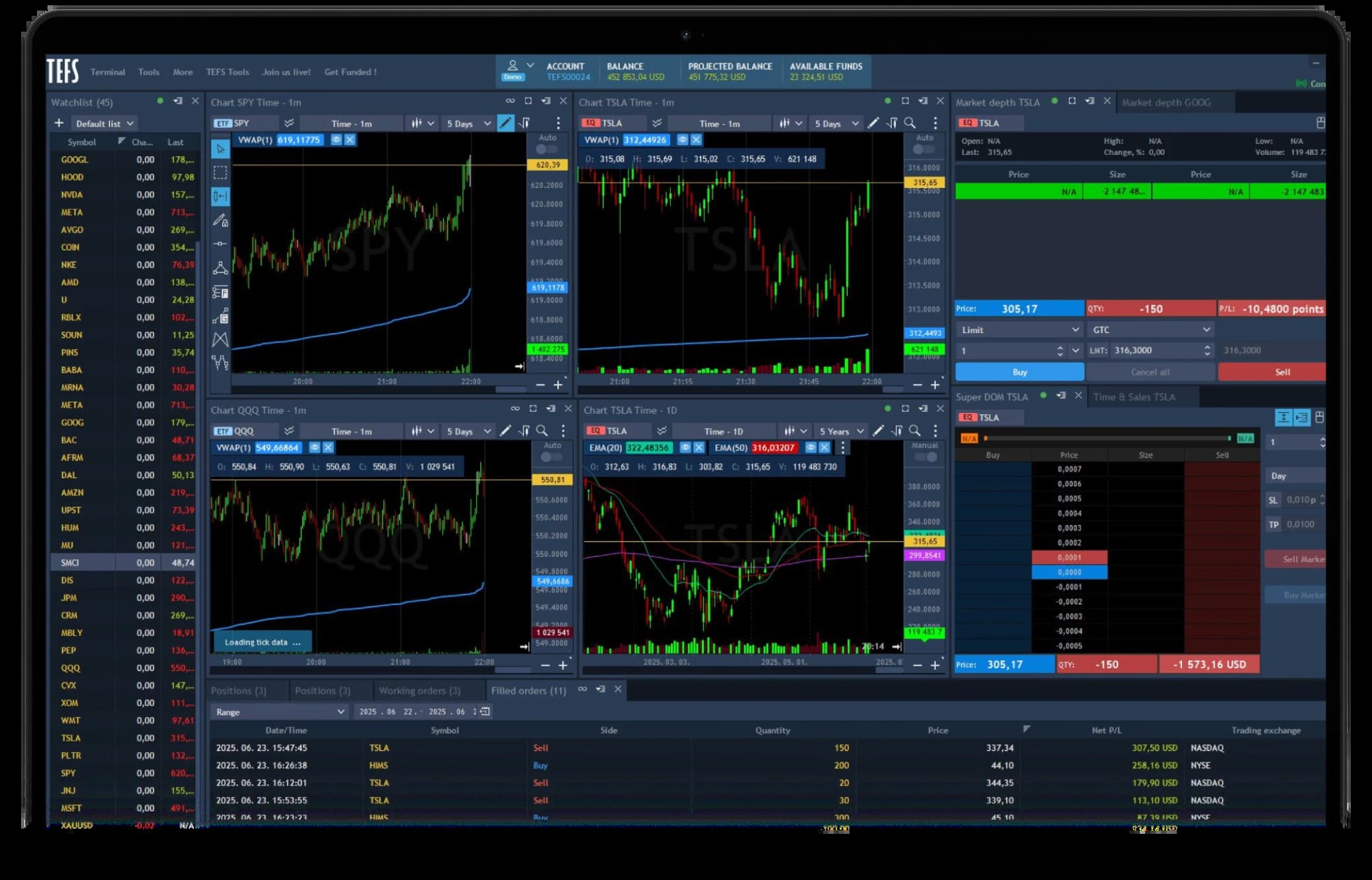Toggle Manual scale switch on TSLA 1D chart
1372x880 pixels.
tap(925, 456)
